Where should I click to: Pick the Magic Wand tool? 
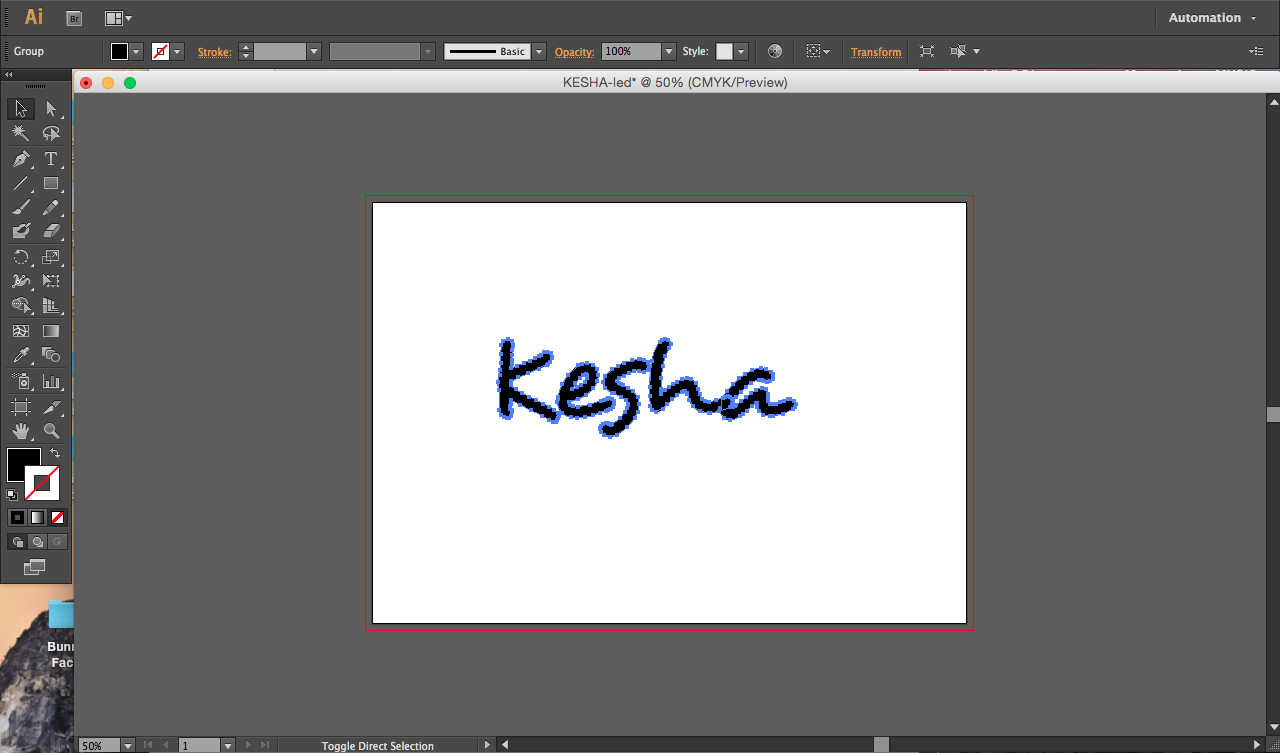coord(21,133)
